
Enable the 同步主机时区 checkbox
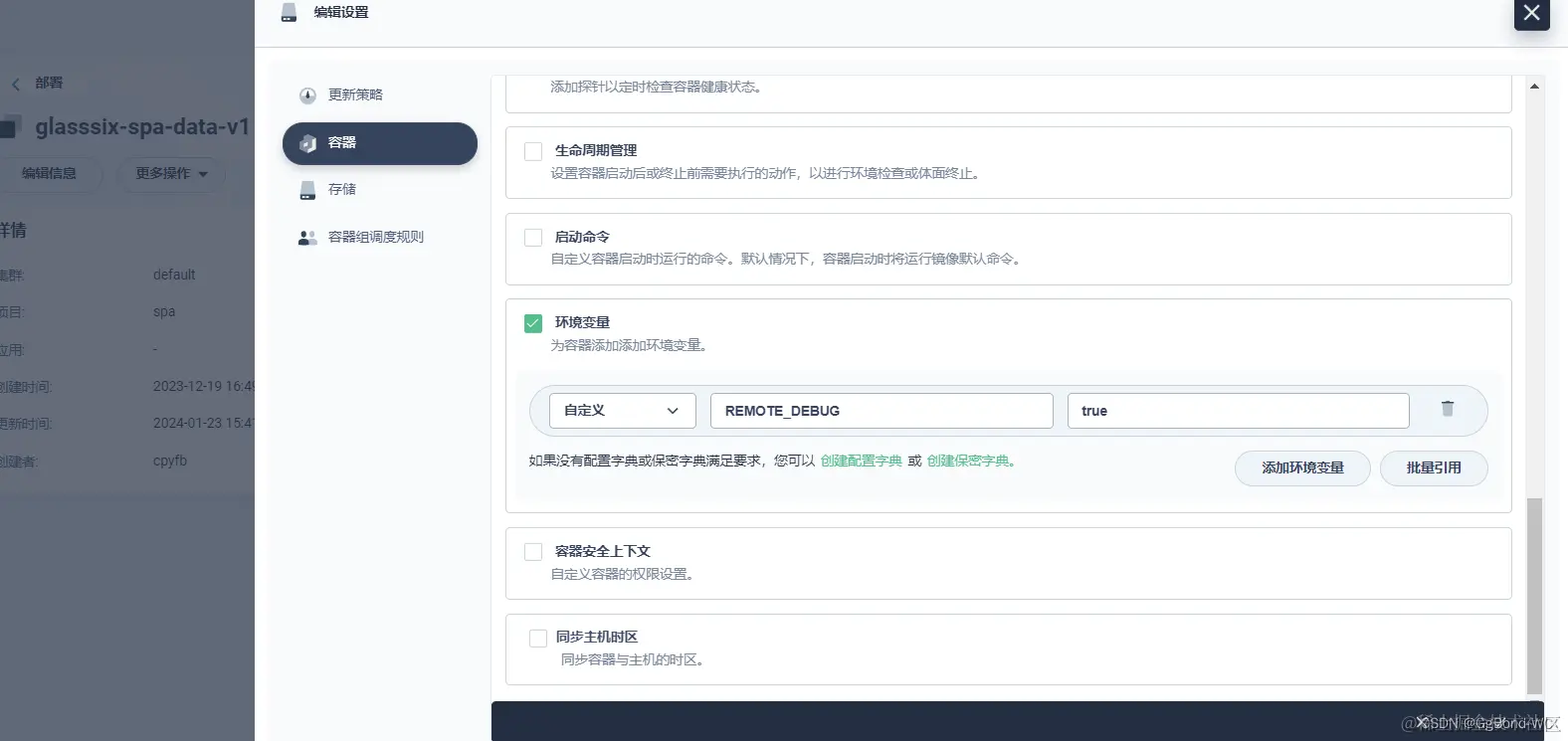click(x=538, y=639)
